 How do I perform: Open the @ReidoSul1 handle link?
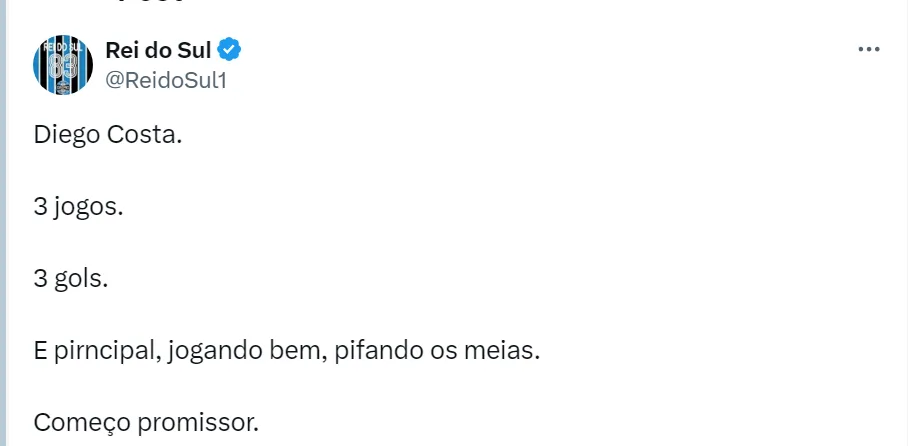(166, 80)
